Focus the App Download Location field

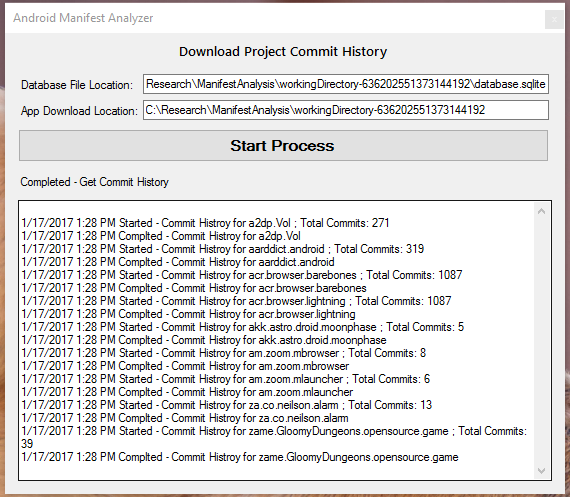coord(346,110)
